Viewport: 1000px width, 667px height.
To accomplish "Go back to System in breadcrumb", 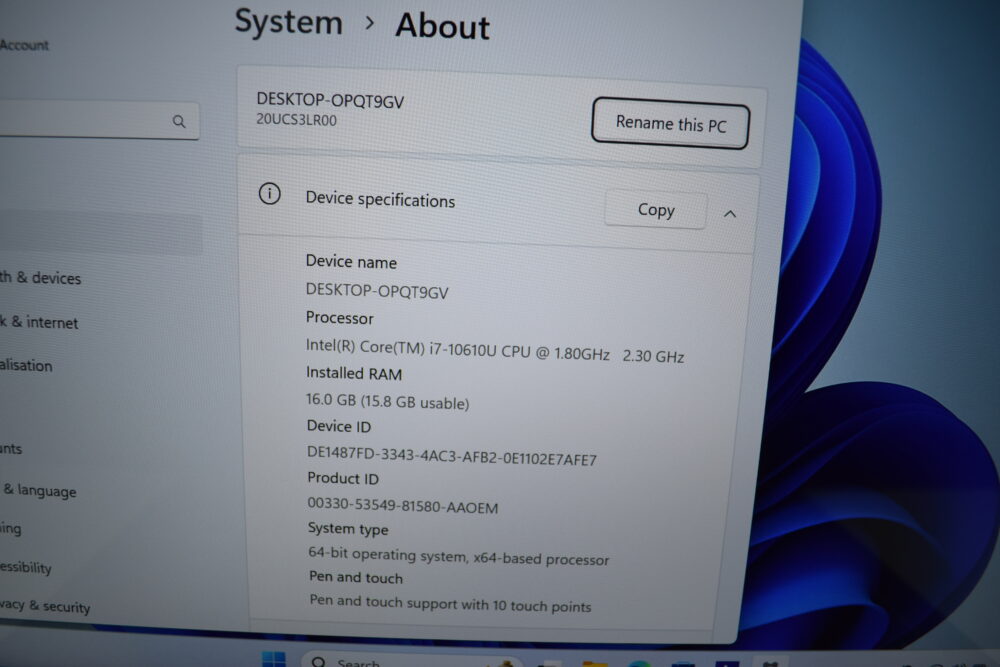I will pos(289,22).
